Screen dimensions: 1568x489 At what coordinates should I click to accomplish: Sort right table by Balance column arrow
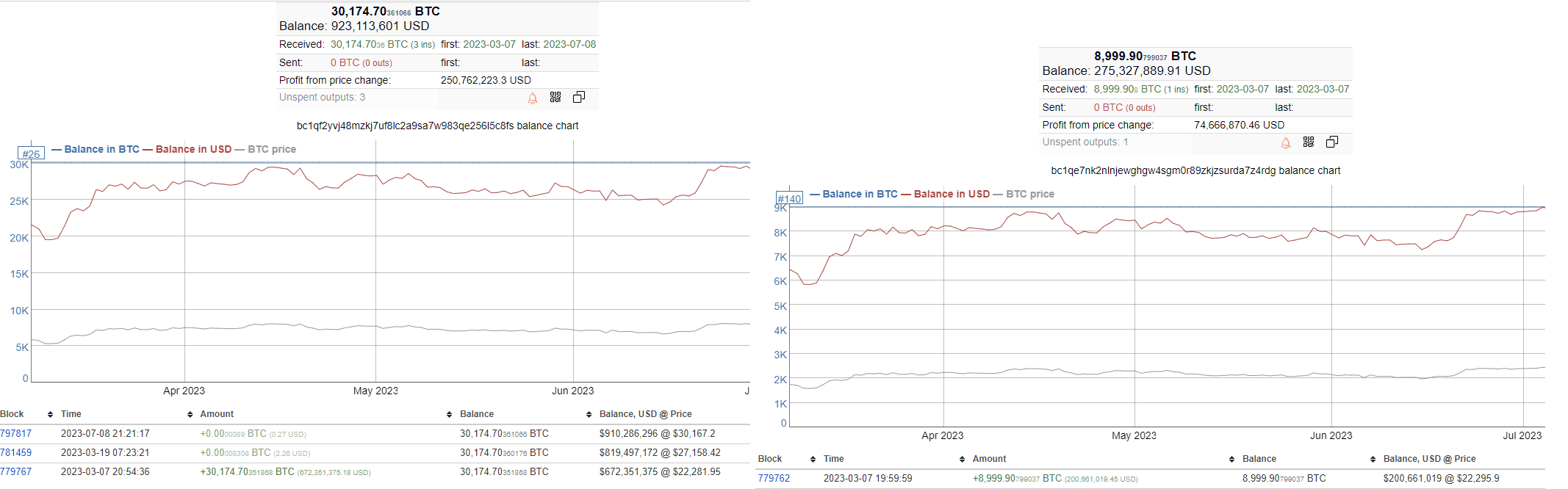1373,460
